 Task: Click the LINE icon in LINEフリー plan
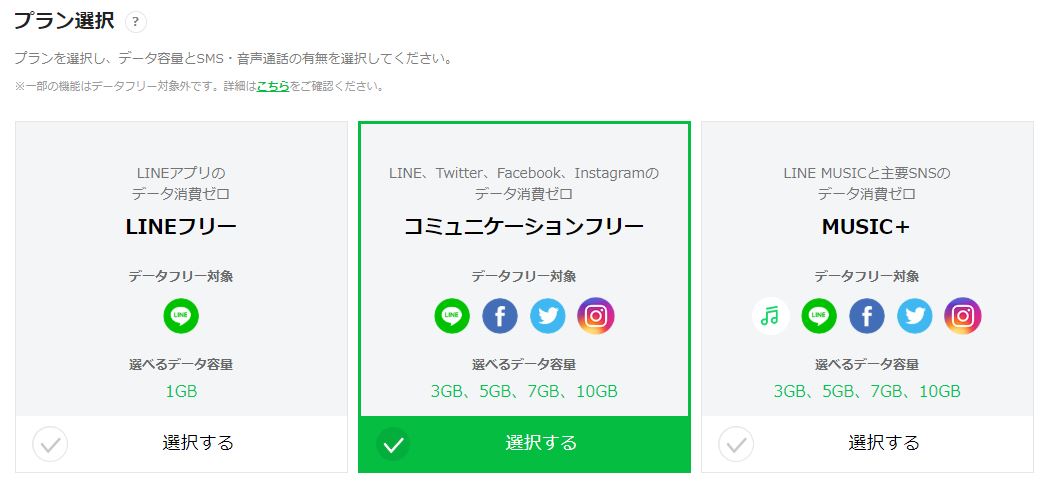tap(181, 315)
